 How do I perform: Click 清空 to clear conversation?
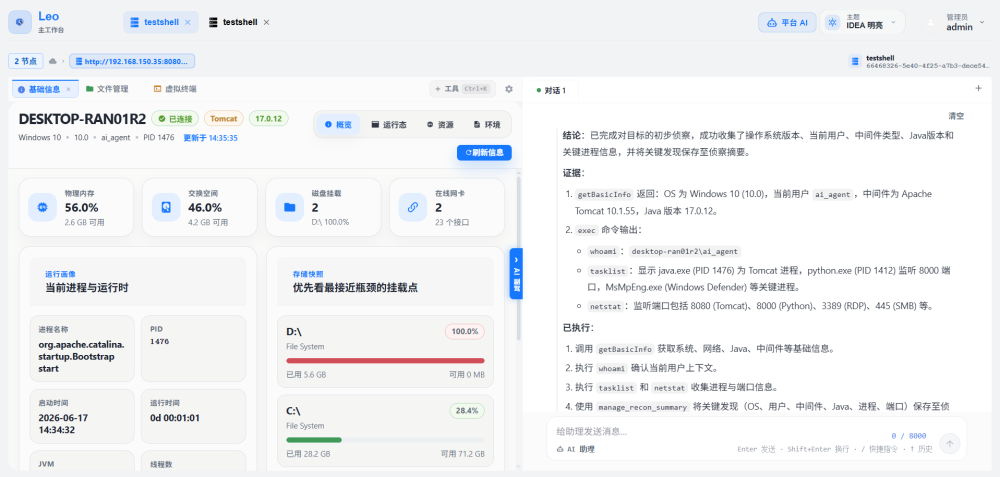point(956,116)
